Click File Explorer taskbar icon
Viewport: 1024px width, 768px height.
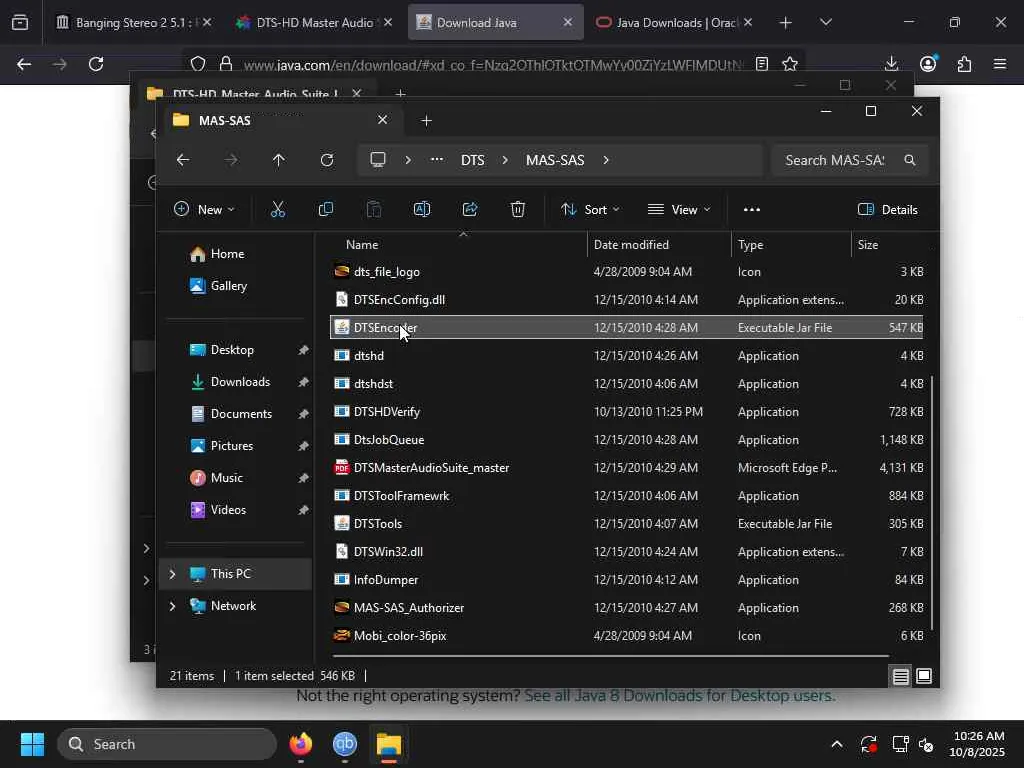point(389,744)
